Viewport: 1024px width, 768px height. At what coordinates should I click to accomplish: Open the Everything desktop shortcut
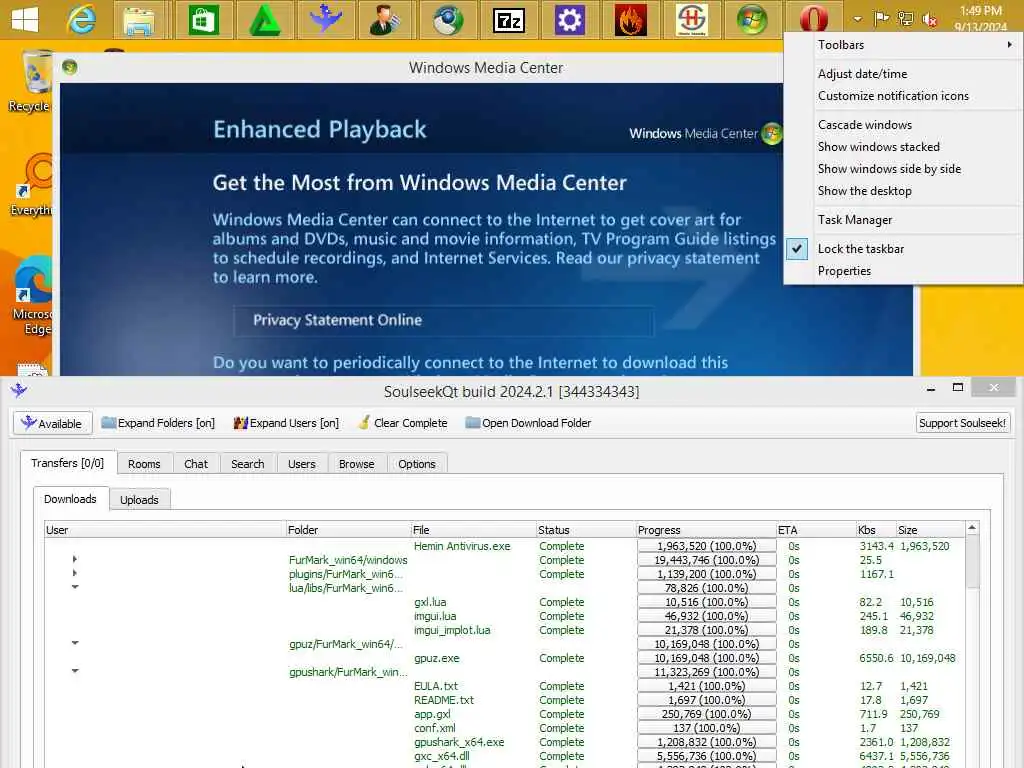[x=31, y=184]
